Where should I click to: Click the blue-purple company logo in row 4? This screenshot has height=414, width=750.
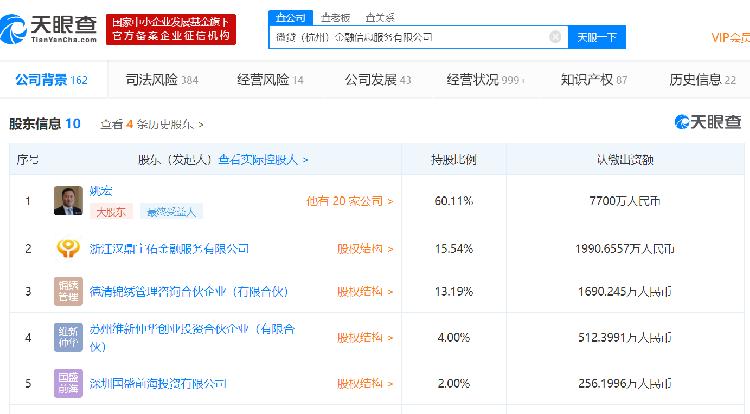pos(69,337)
